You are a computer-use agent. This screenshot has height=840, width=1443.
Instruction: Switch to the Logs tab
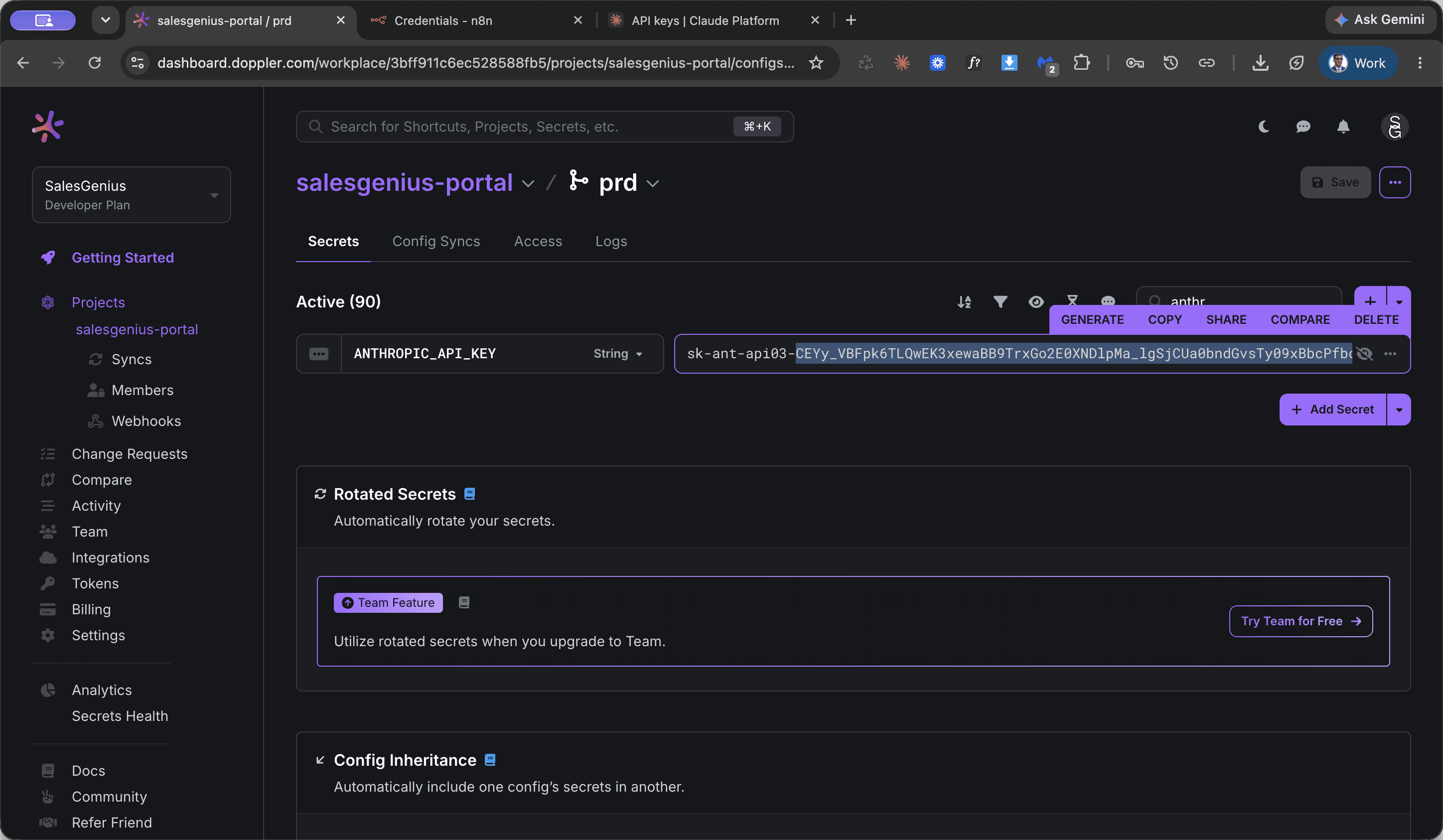tap(611, 241)
